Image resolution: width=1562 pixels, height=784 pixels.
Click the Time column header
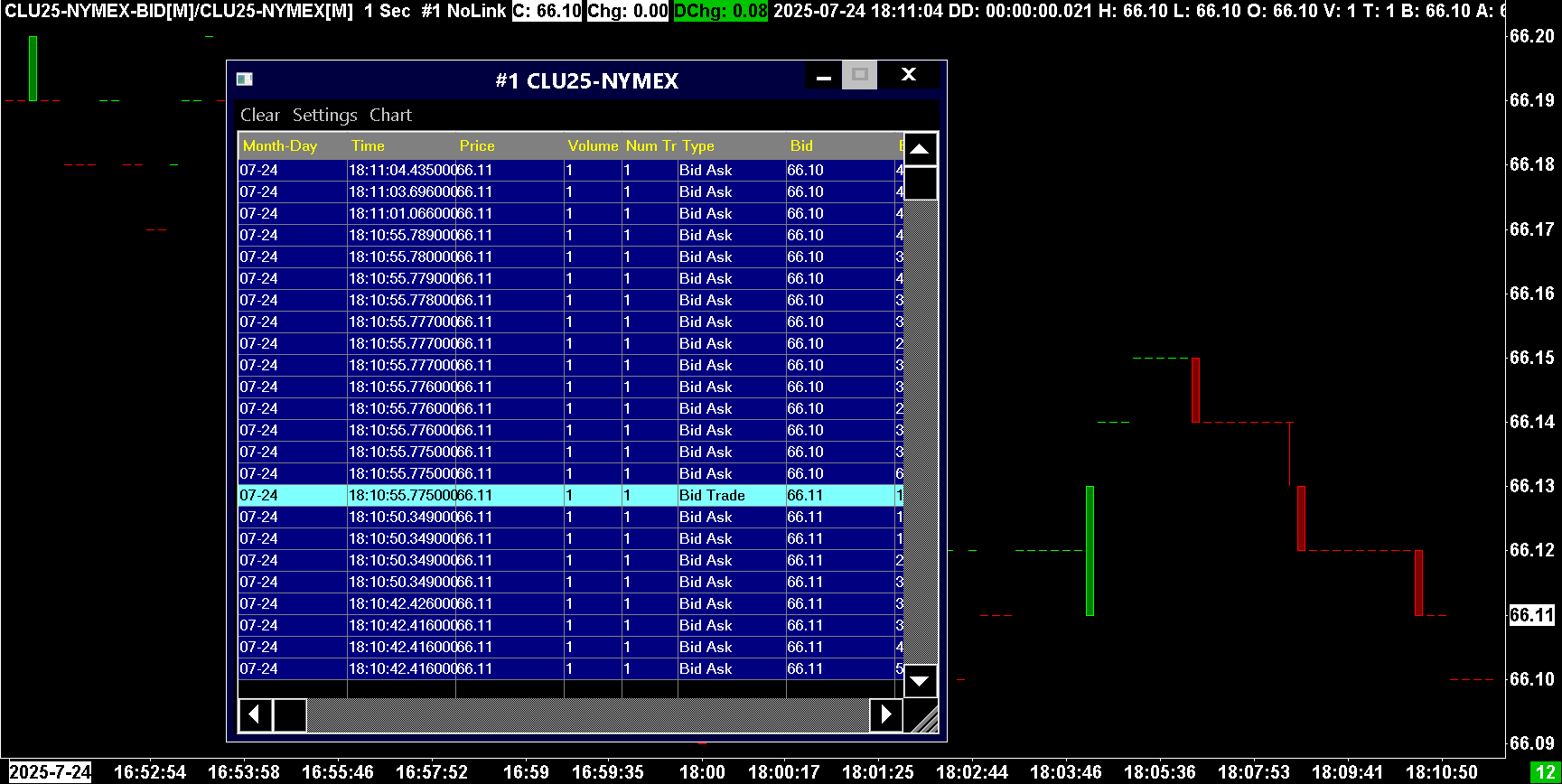[x=401, y=145]
